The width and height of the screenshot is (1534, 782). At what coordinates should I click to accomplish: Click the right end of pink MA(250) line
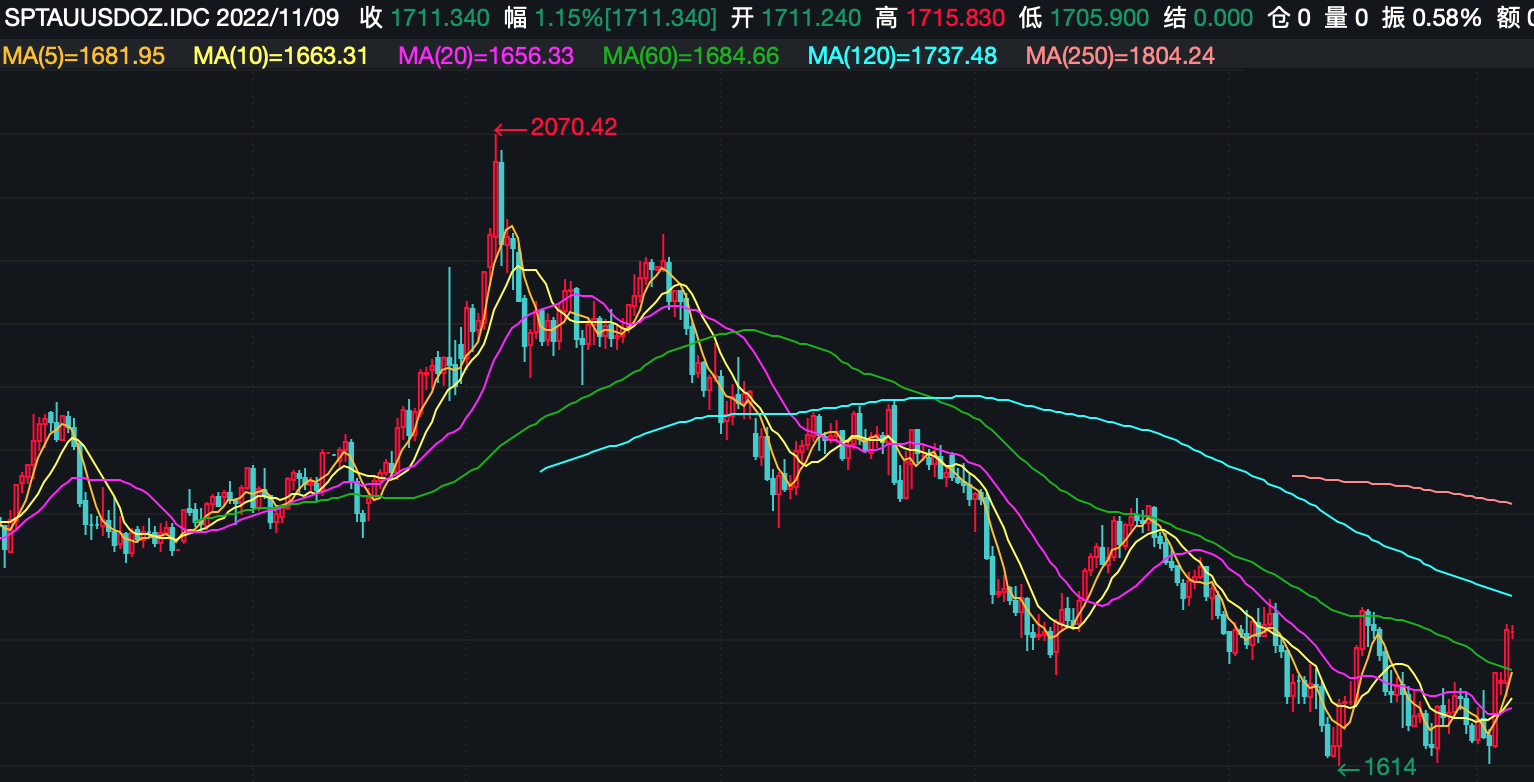point(1509,502)
